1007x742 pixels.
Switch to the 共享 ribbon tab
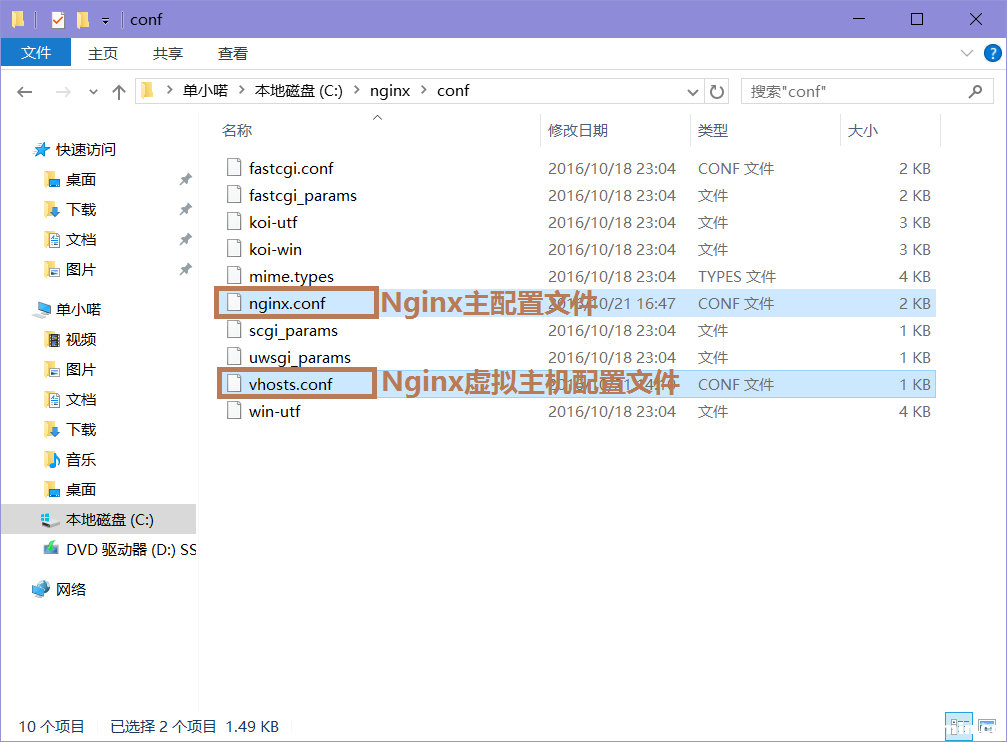[168, 53]
